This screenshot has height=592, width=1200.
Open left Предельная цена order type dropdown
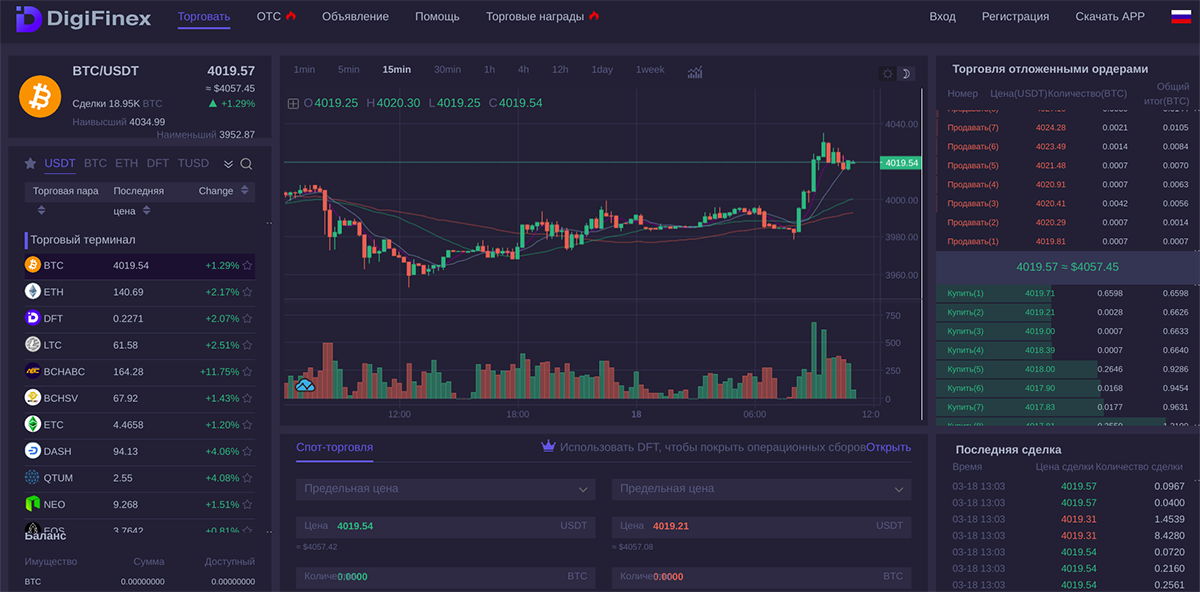pos(445,489)
